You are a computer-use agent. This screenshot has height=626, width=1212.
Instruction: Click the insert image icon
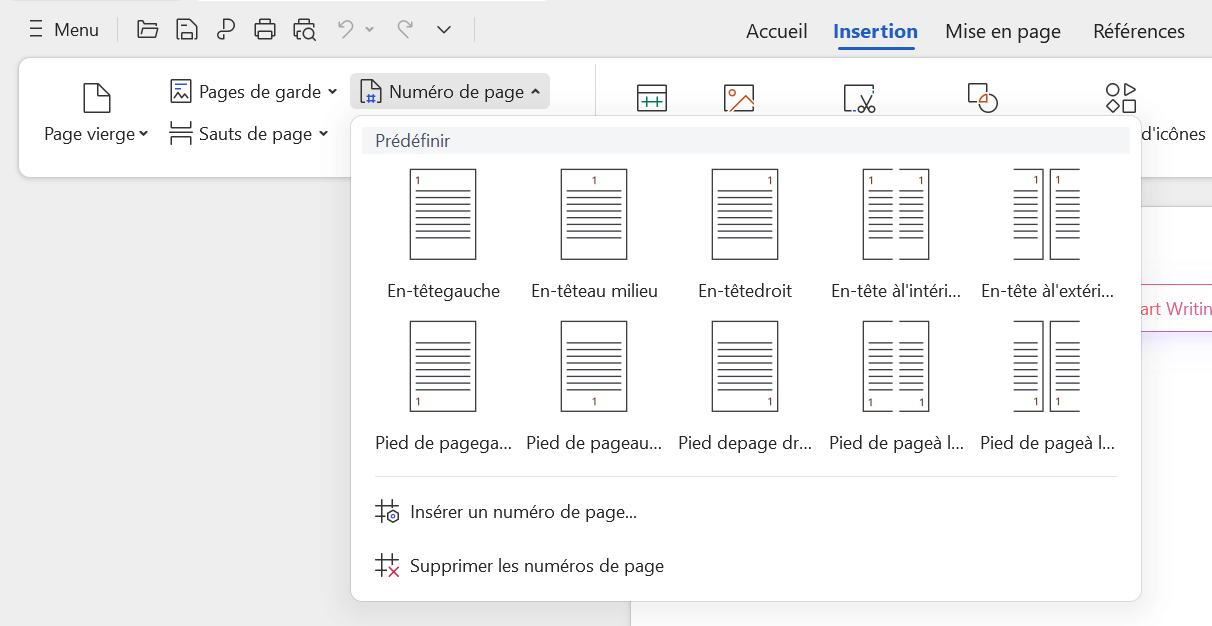point(739,98)
